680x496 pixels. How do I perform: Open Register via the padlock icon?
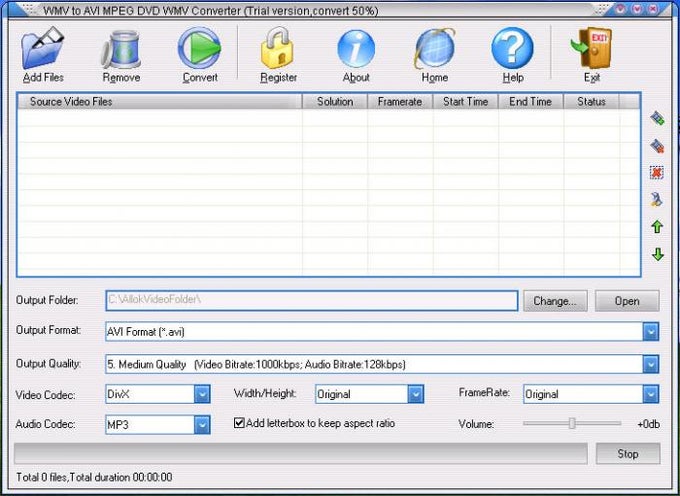[x=277, y=48]
